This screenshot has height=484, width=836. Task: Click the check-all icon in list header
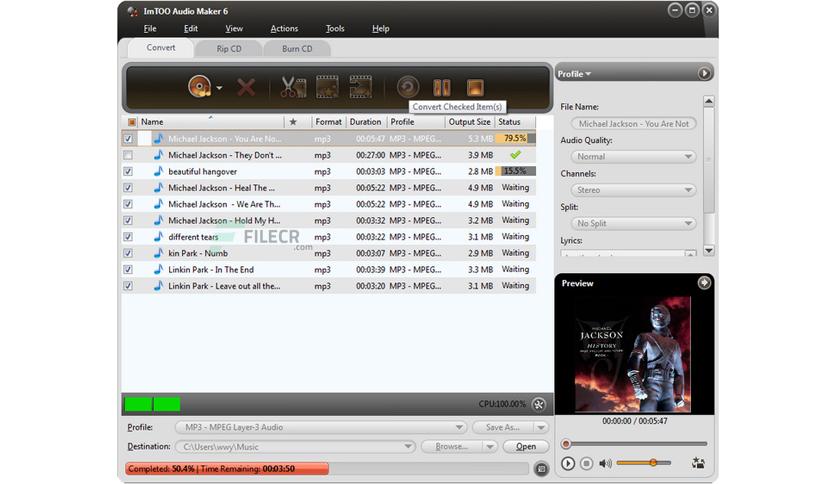pyautogui.click(x=131, y=122)
